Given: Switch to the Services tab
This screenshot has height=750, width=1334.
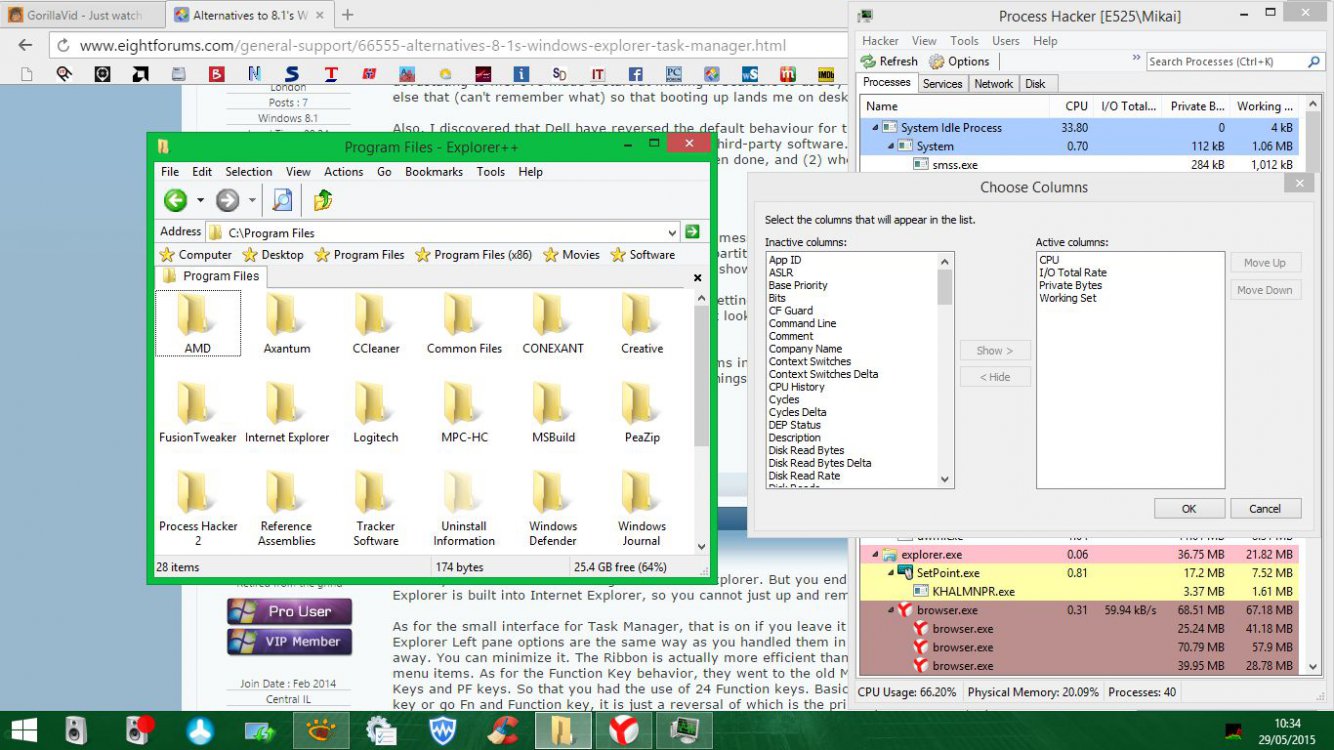Looking at the screenshot, I should [942, 84].
